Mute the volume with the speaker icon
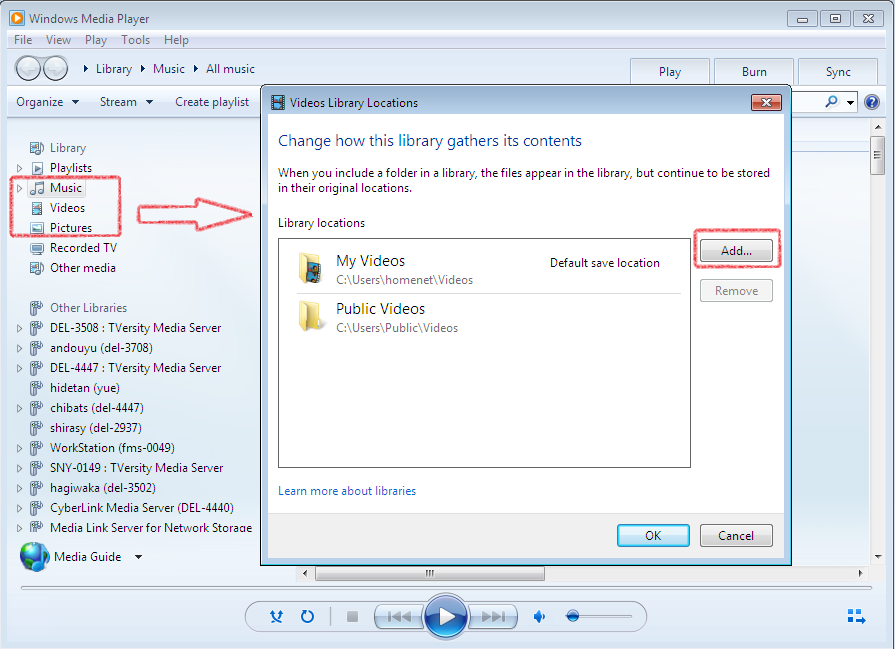Viewport: 895px width, 649px height. [x=539, y=616]
